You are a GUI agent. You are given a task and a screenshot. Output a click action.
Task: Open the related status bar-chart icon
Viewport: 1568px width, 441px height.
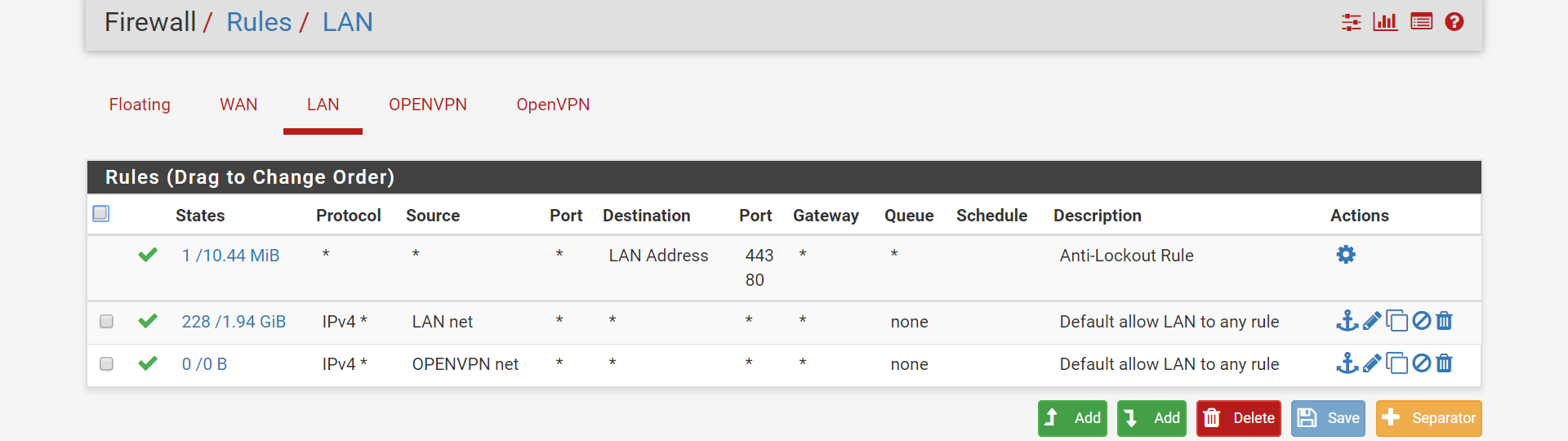click(x=1385, y=22)
